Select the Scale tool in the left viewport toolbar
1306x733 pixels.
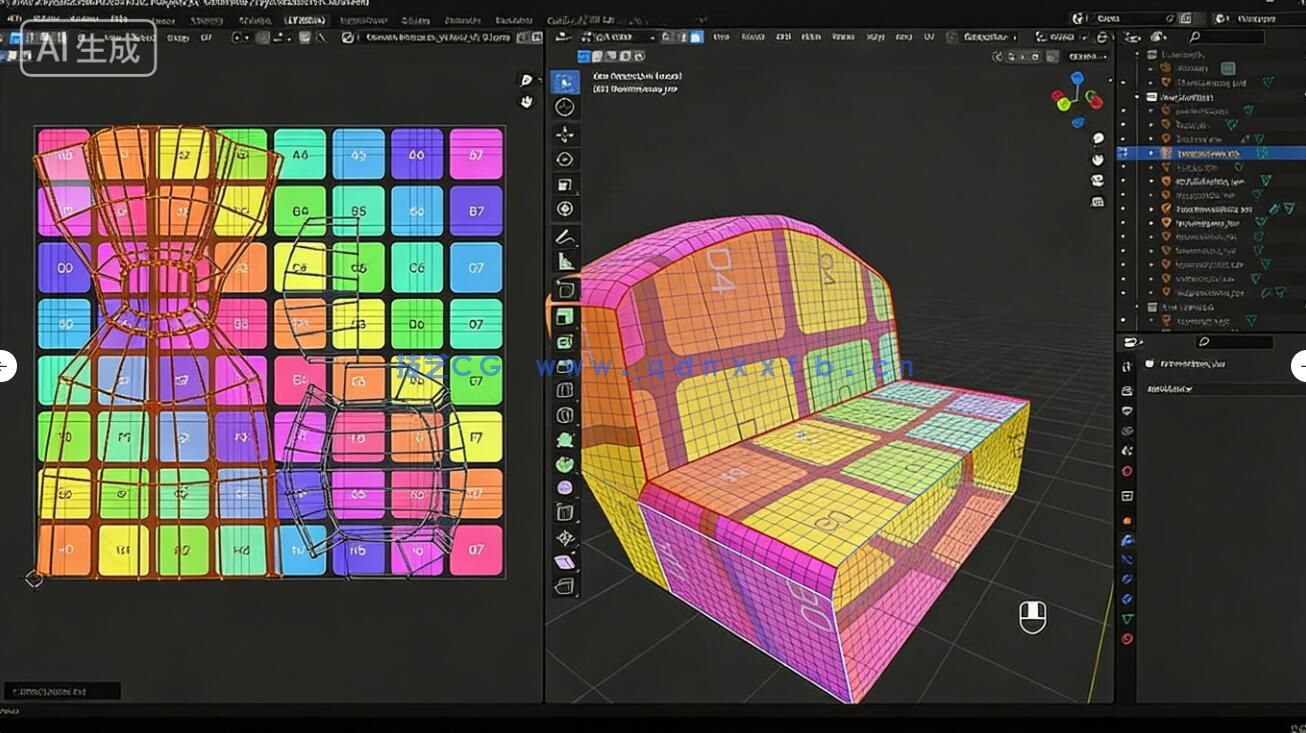(565, 186)
